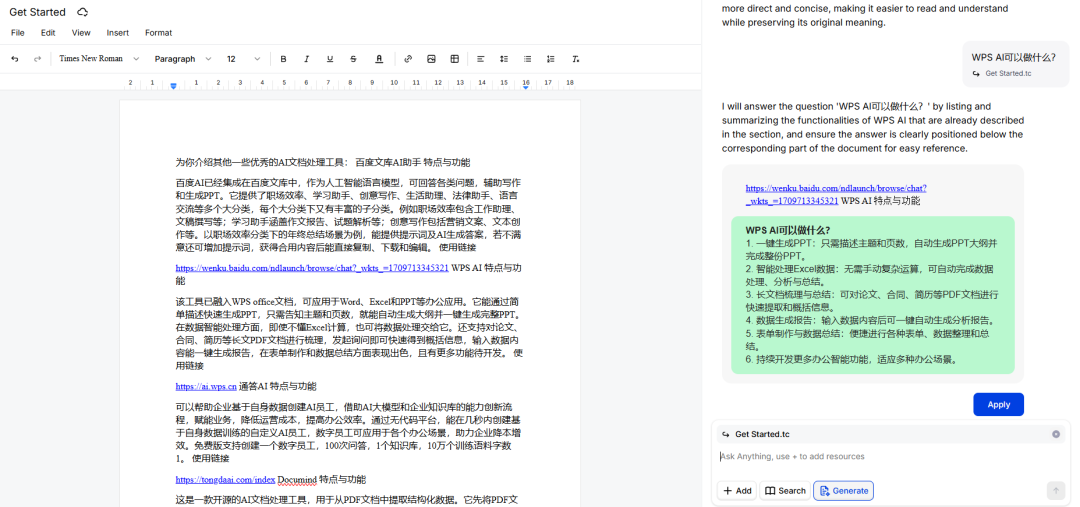This screenshot has width=1080, height=507.
Task: Open the wenku.baidu.com link in chat preview
Action: click(x=836, y=194)
